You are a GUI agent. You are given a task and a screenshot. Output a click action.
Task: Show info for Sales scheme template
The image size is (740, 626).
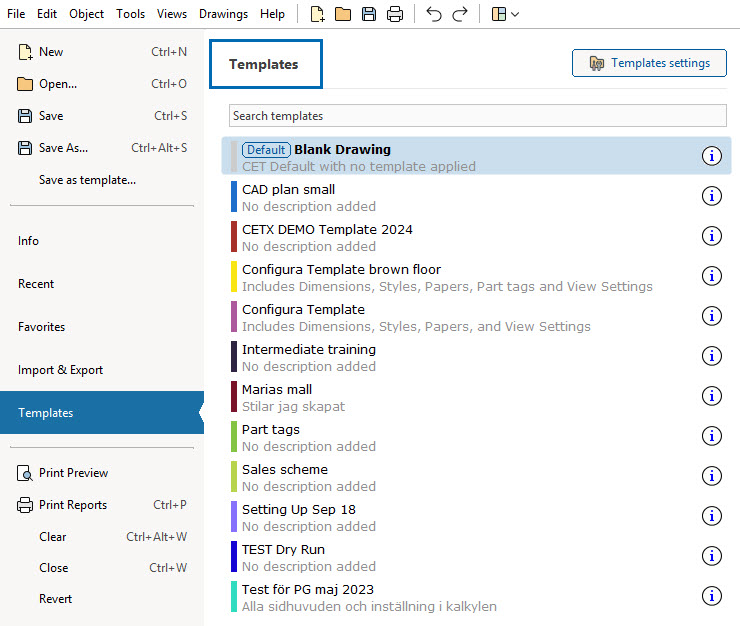pyautogui.click(x=712, y=476)
